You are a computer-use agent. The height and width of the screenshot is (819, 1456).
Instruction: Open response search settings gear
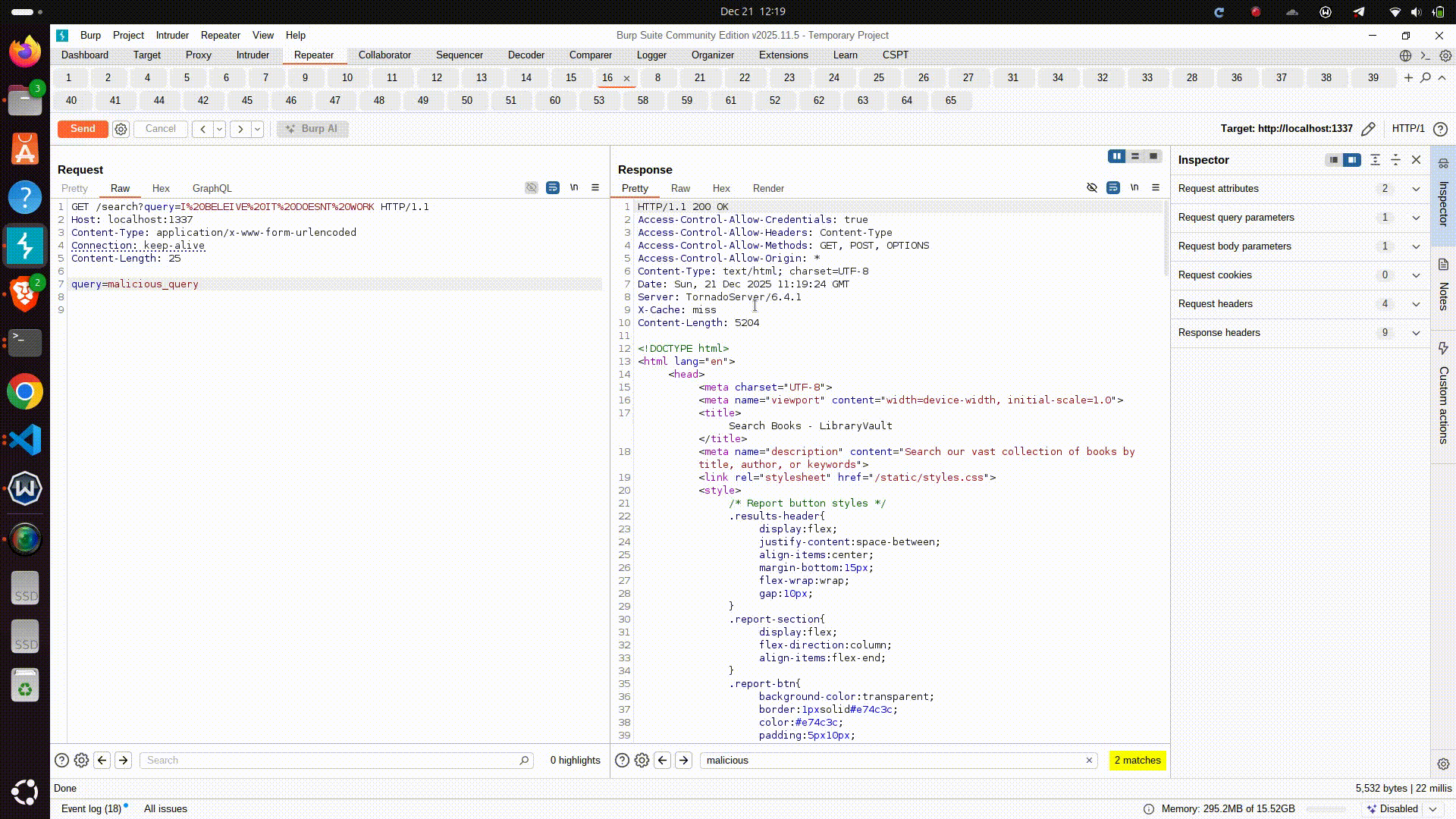point(642,760)
